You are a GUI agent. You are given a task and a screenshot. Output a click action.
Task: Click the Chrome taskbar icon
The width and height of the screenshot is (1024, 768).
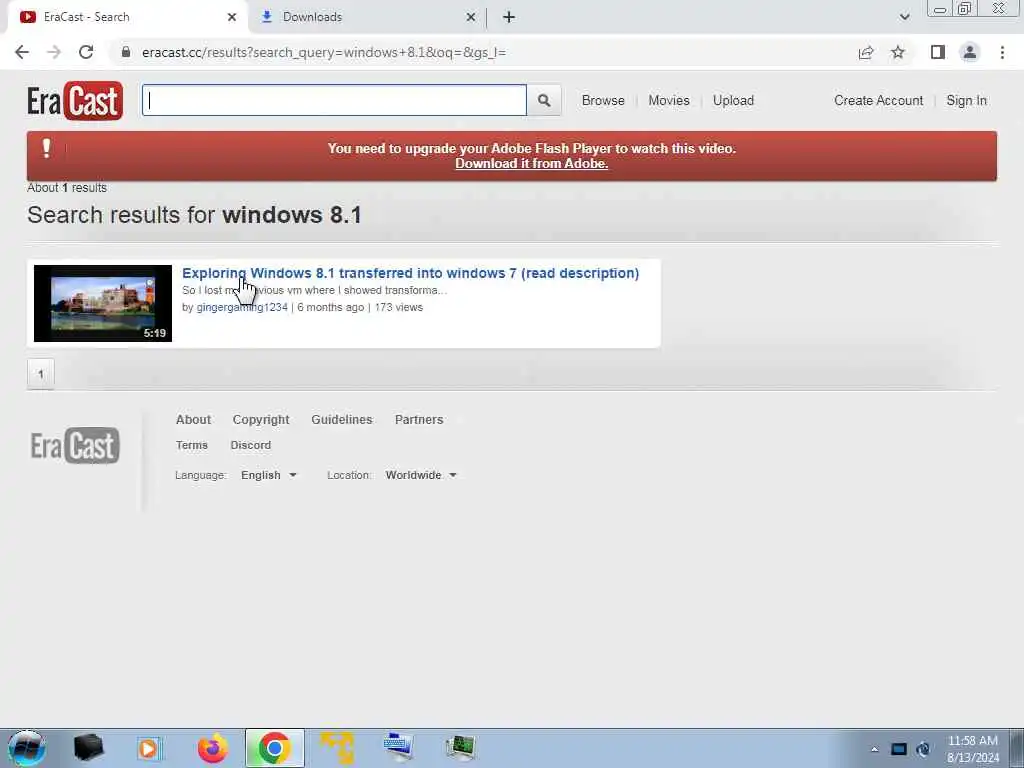[274, 748]
